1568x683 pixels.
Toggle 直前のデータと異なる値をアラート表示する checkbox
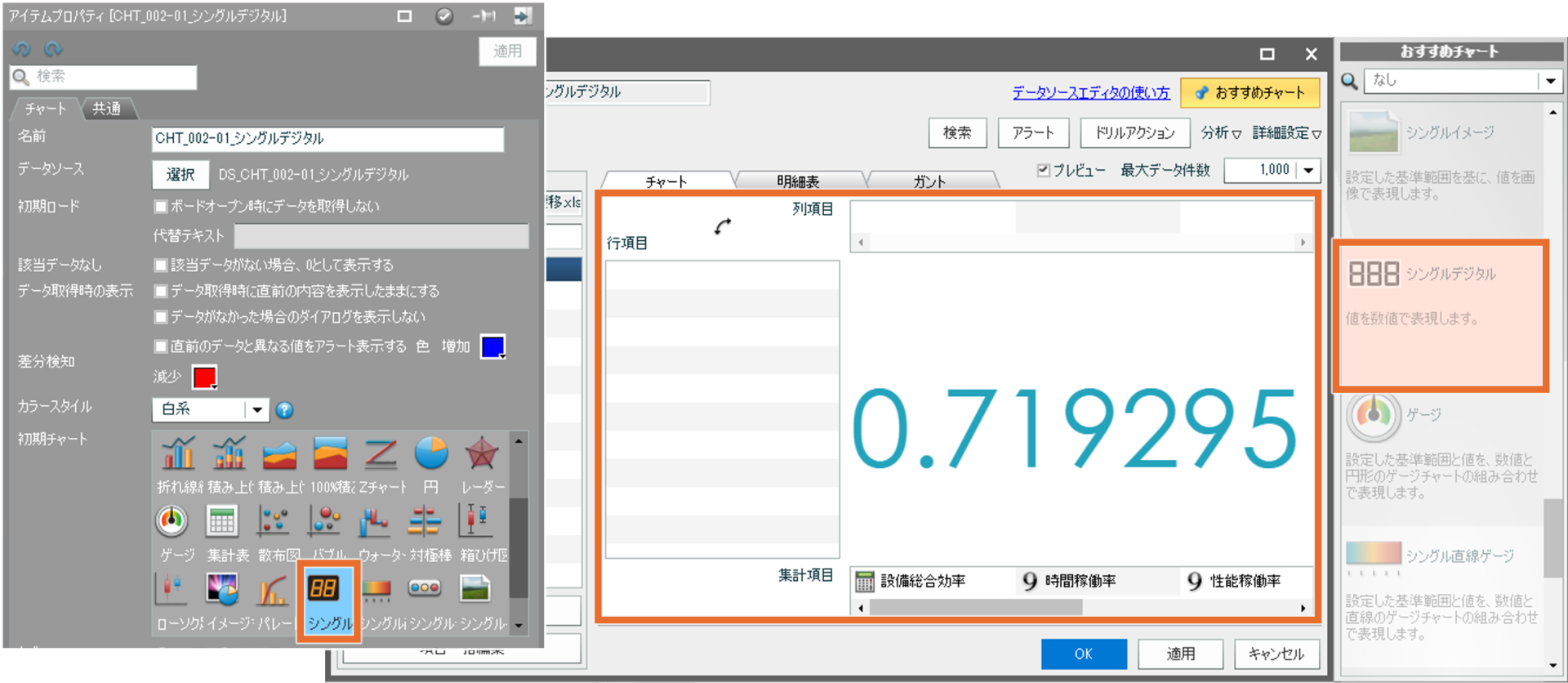[161, 346]
